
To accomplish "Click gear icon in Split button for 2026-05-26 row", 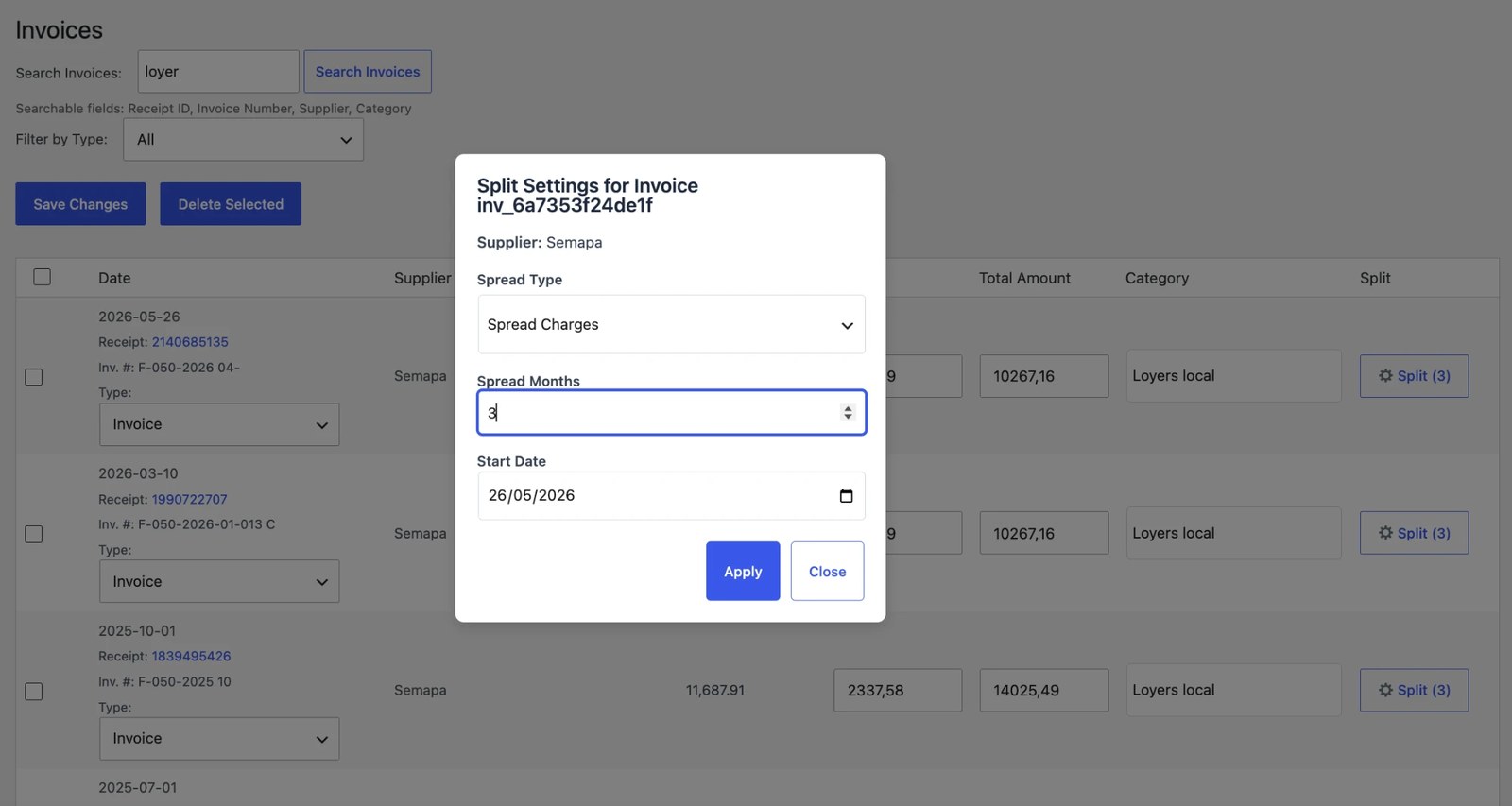I will [1385, 376].
